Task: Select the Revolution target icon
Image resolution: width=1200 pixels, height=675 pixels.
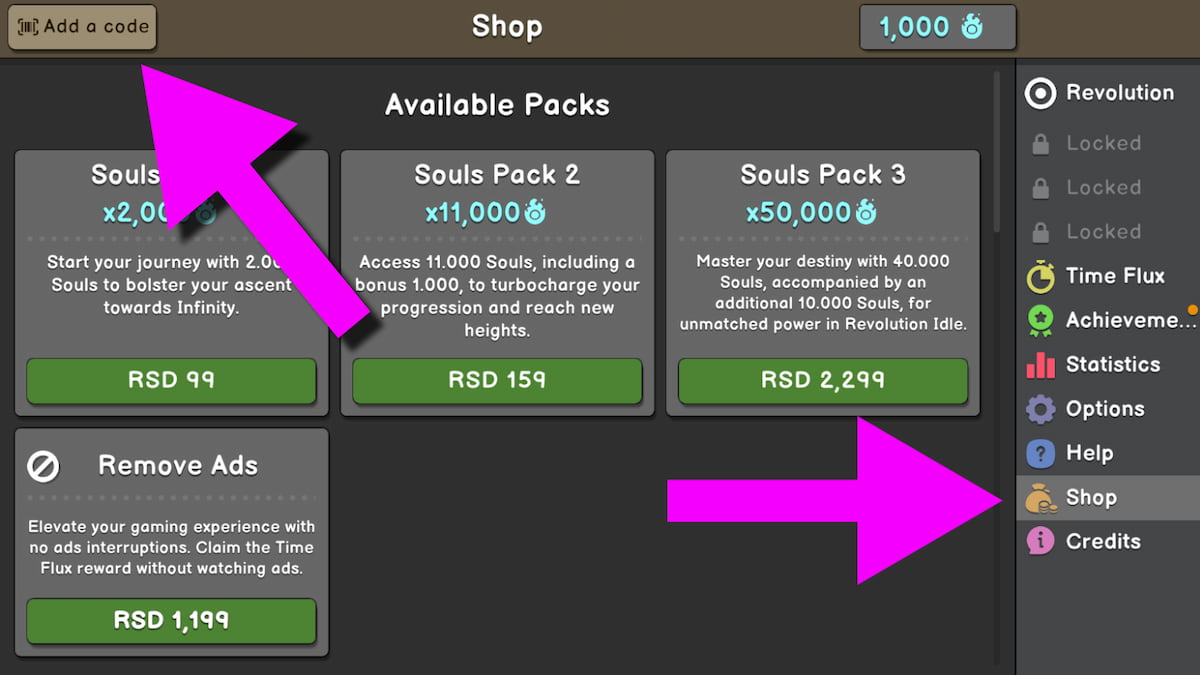Action: click(1040, 92)
